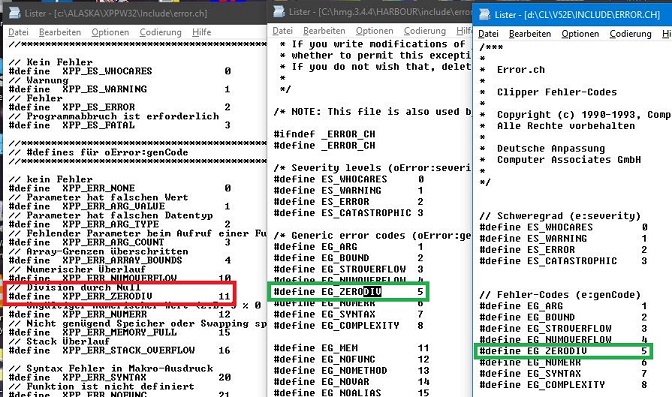Open Codierung menu in the ALASKA Lister window
Viewport: 672px width, 397px height.
tap(160, 32)
